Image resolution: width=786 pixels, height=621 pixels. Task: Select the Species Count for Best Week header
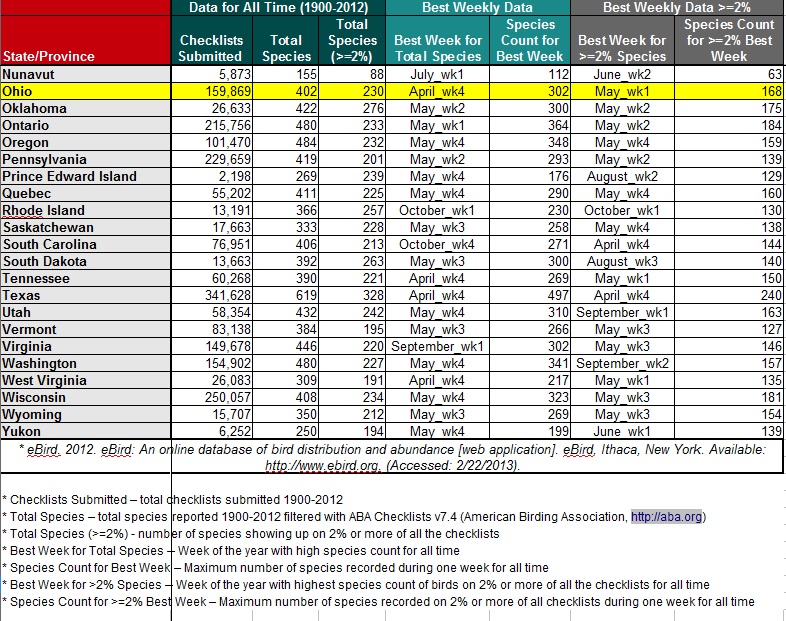[x=530, y=40]
